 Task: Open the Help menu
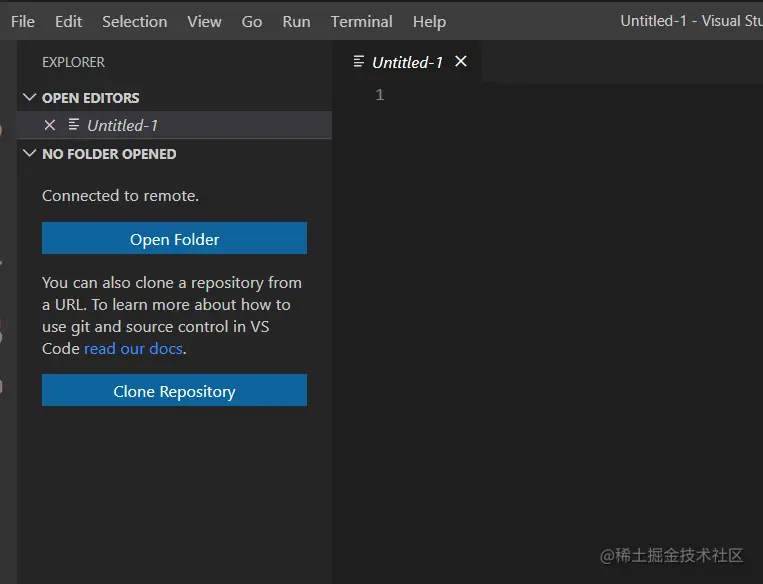(x=429, y=21)
